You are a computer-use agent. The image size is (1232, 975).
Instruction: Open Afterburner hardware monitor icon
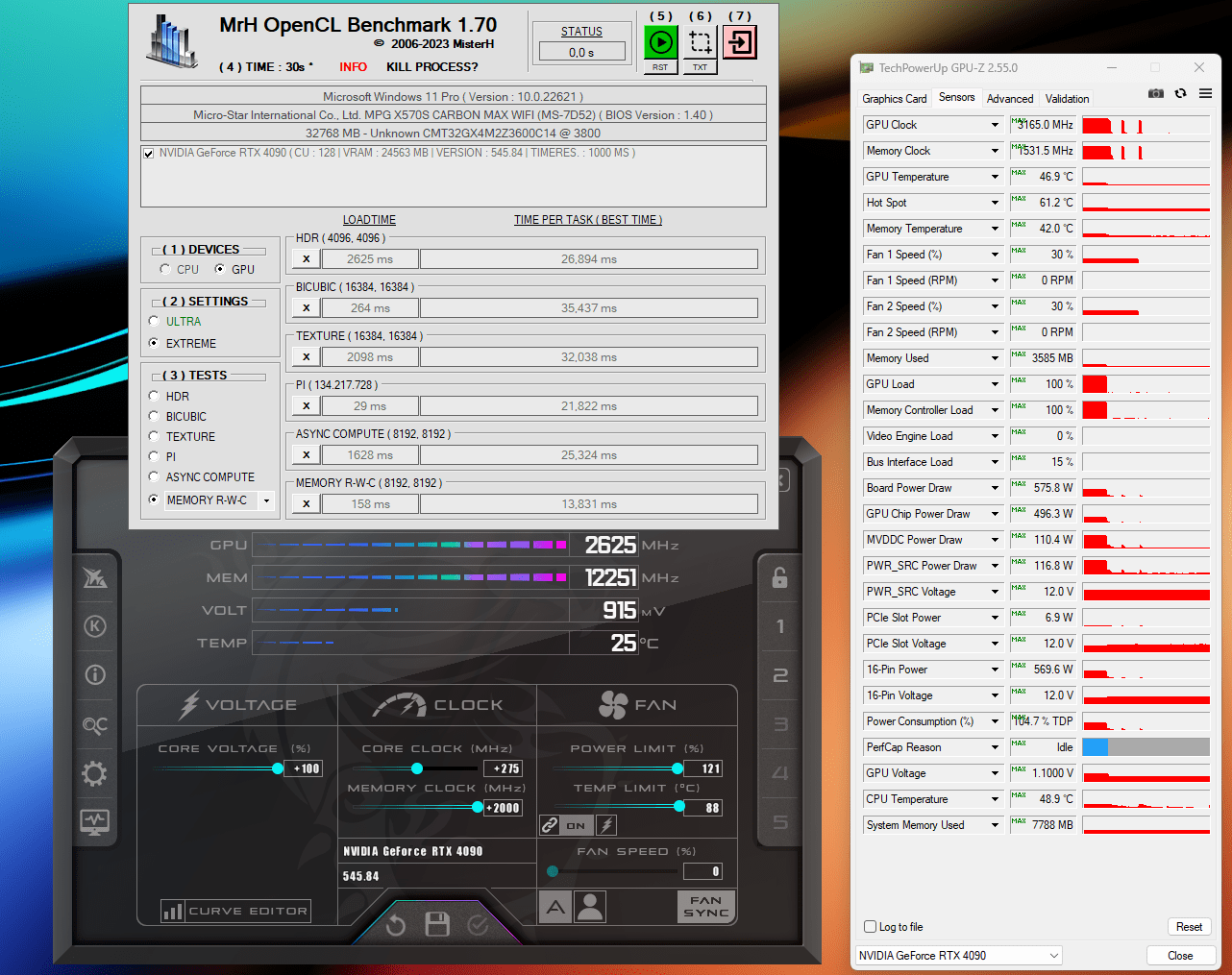point(95,821)
